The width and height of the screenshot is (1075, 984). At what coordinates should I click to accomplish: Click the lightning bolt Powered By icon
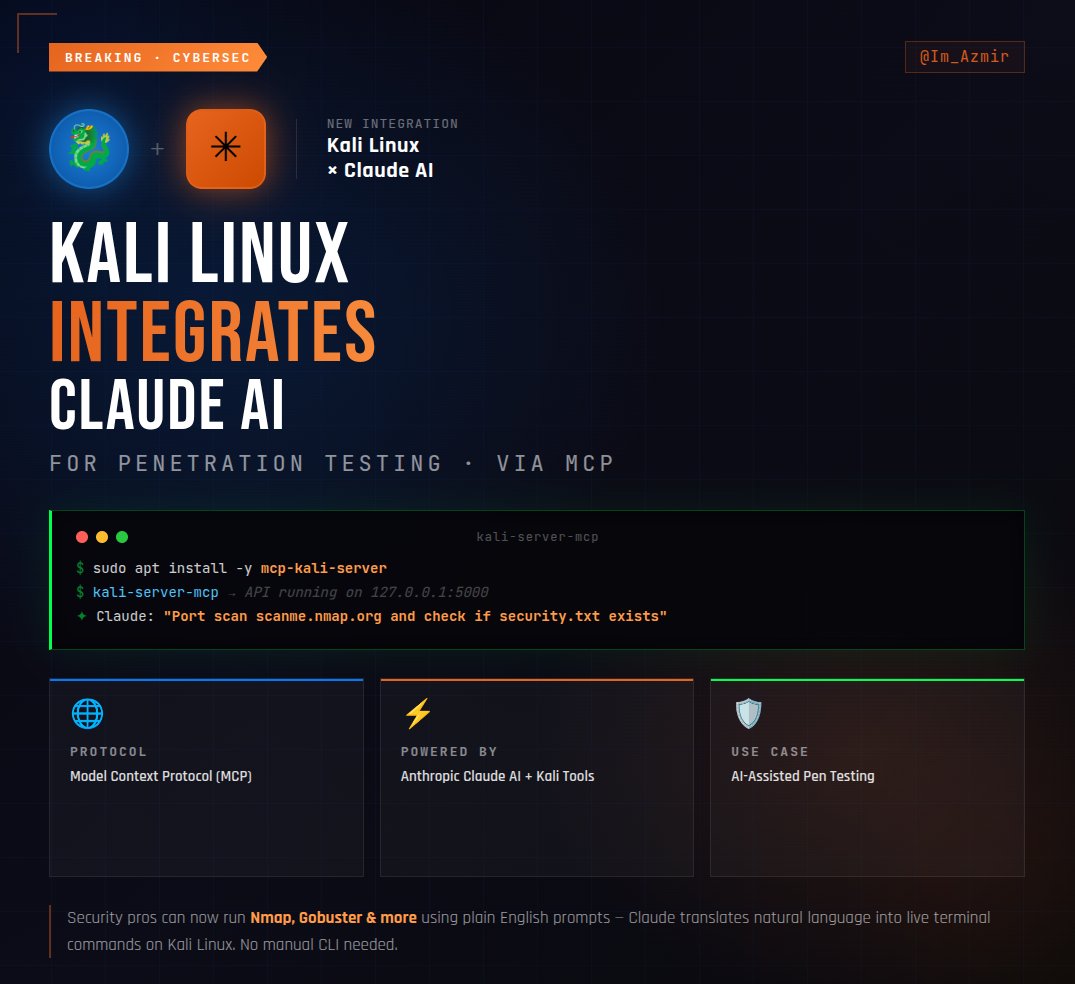(x=418, y=714)
